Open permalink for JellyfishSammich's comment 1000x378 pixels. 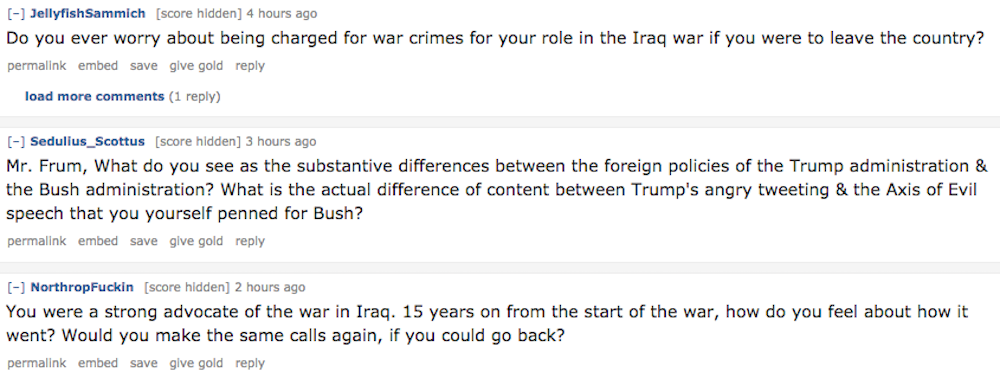click(36, 66)
